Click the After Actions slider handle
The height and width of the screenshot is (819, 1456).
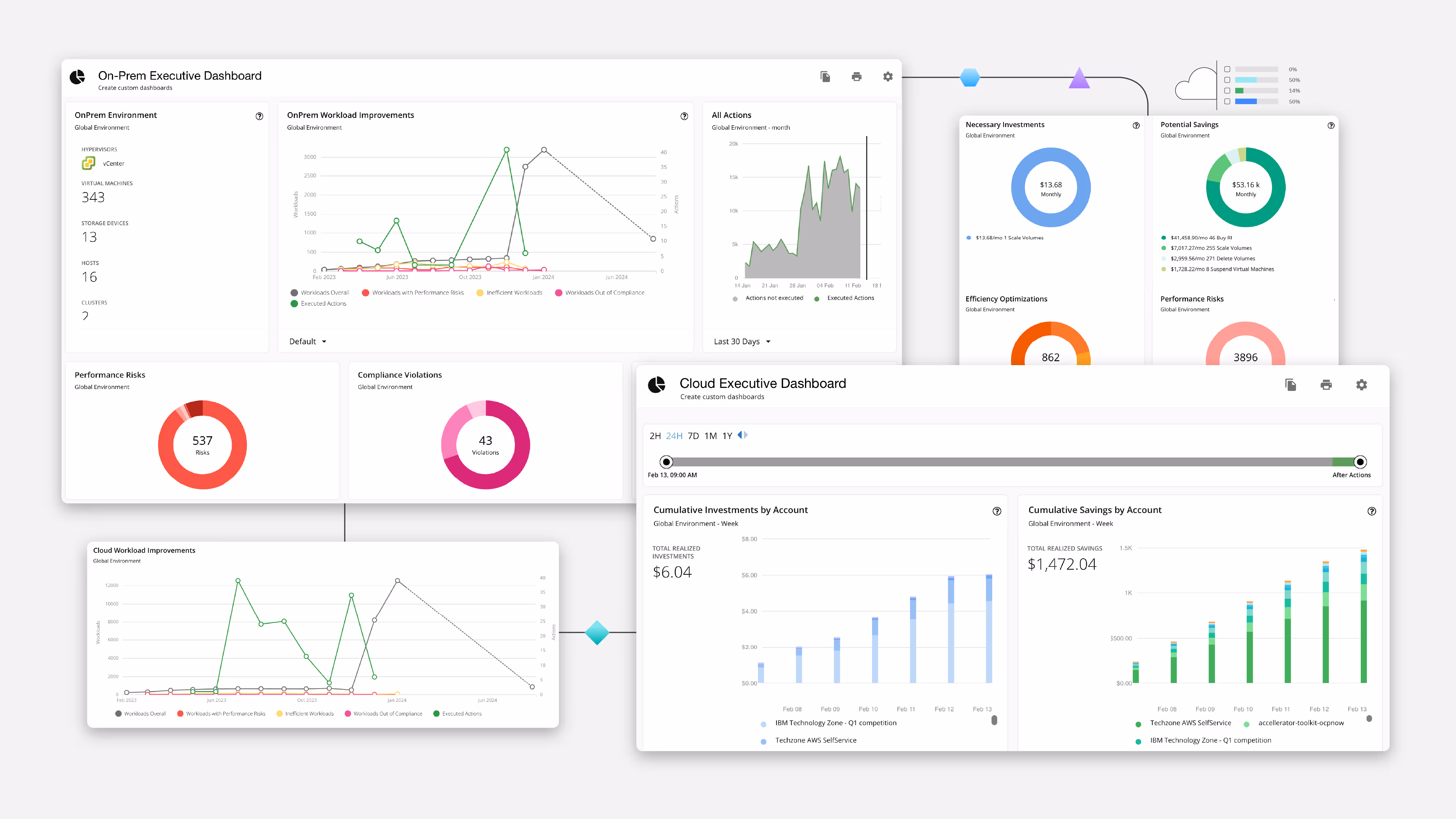[x=1360, y=462]
